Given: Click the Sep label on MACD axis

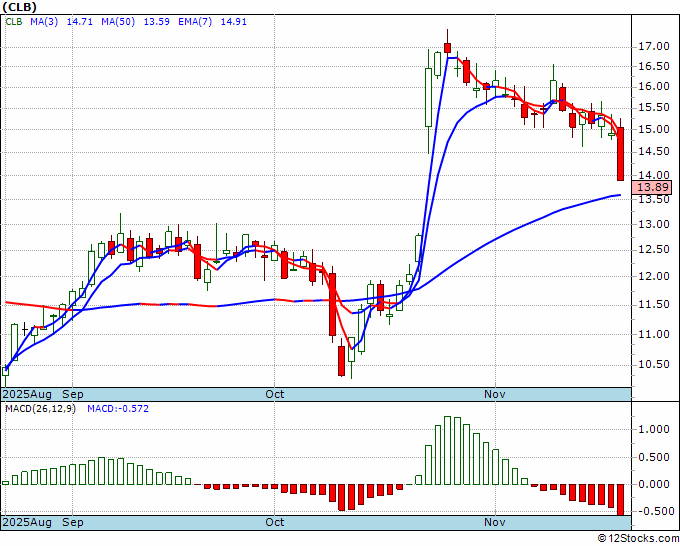Looking at the screenshot, I should 73,522.
